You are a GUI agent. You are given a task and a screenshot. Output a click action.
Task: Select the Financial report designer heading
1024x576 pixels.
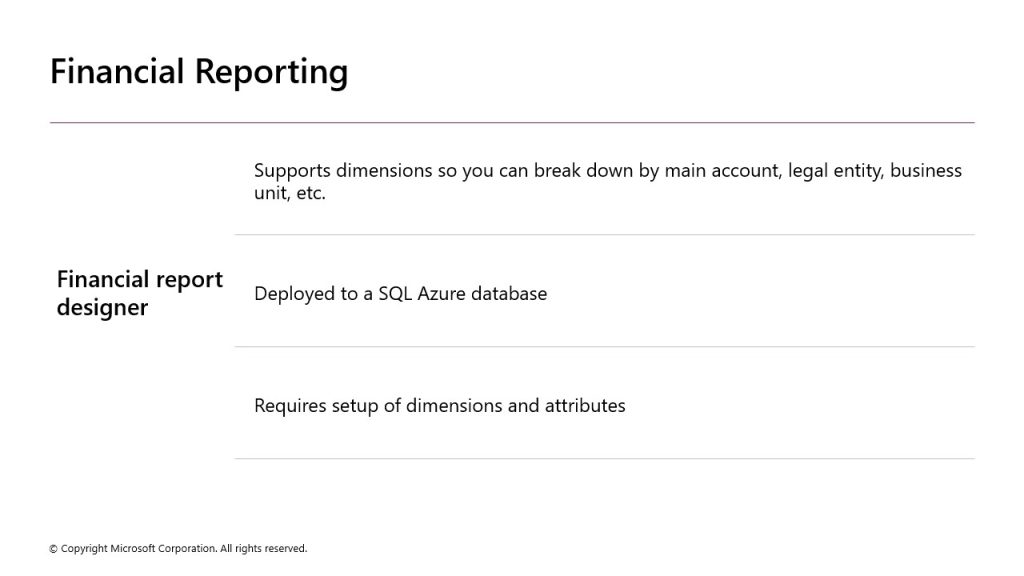point(140,293)
